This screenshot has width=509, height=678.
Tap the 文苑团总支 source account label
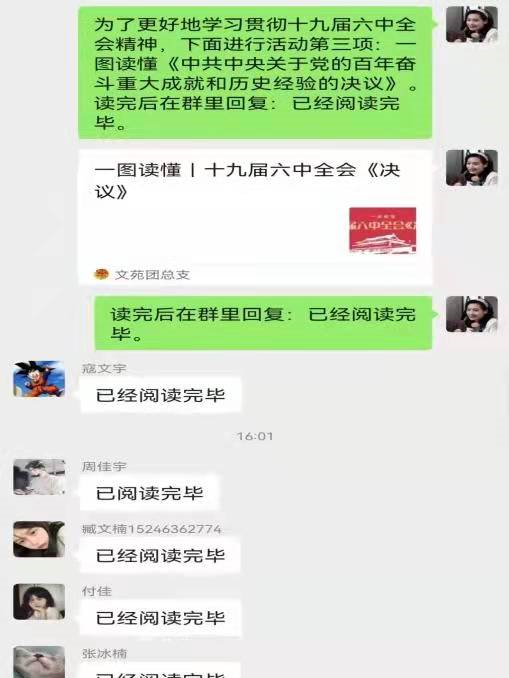152,275
